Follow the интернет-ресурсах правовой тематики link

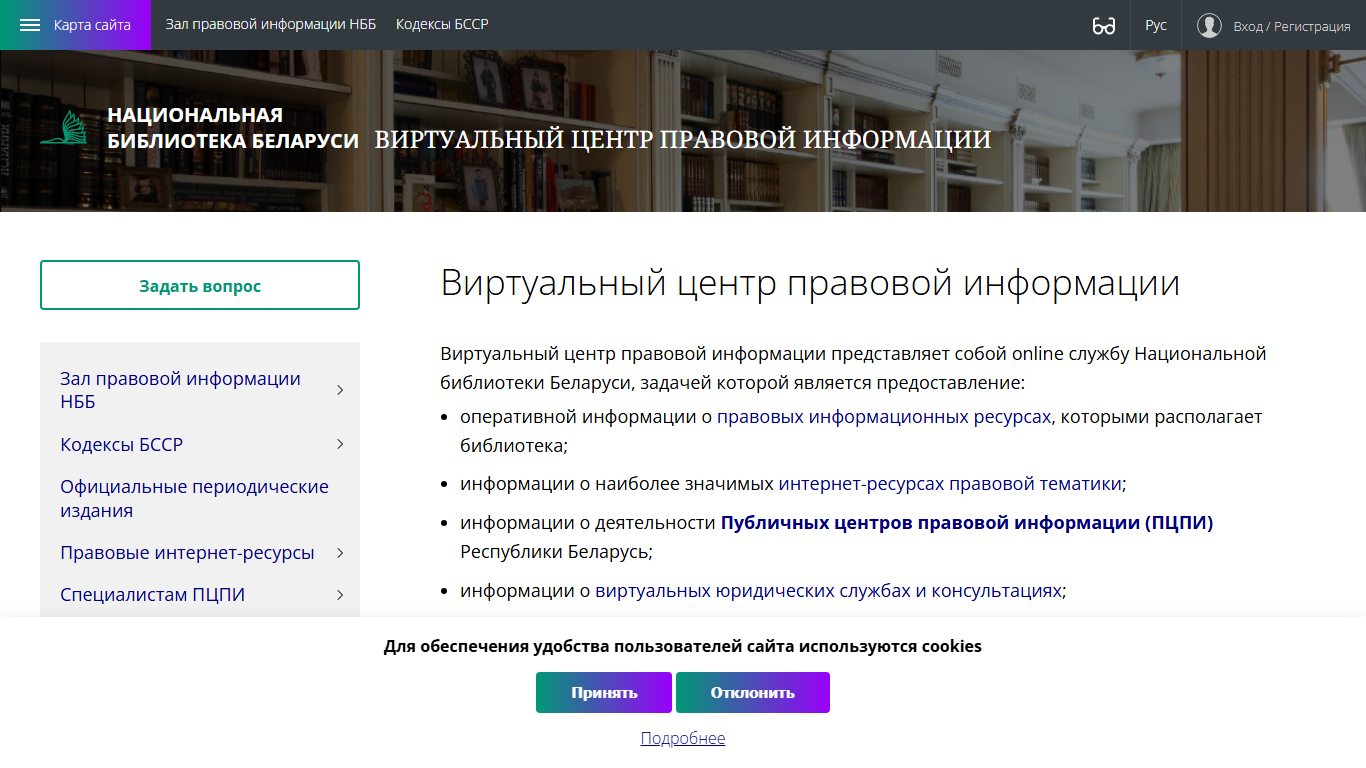coord(950,483)
